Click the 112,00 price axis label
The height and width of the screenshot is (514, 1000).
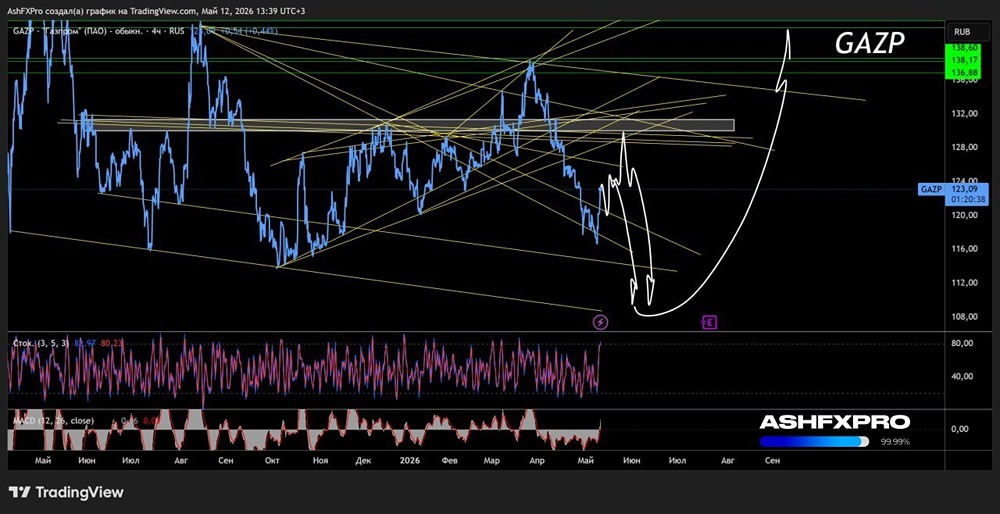click(965, 283)
